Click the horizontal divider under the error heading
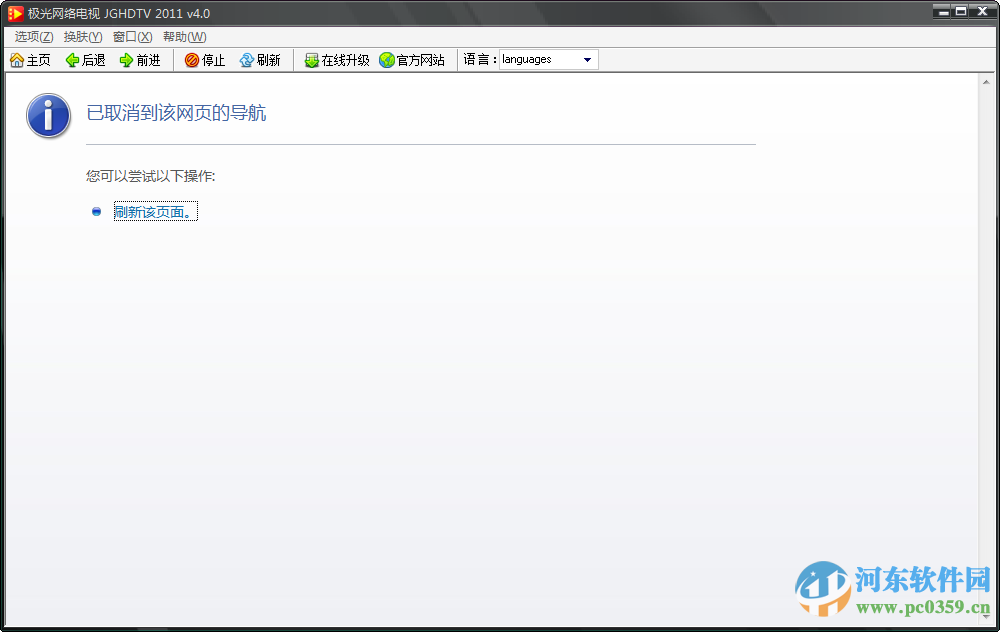1000x632 pixels. [x=420, y=143]
